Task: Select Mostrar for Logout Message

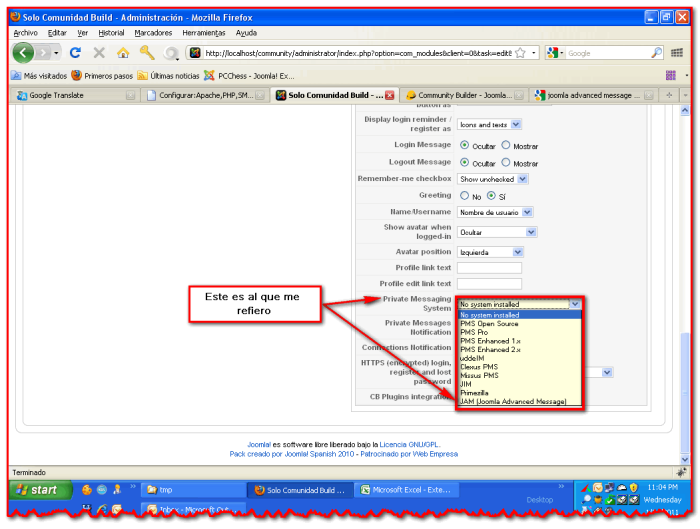Action: [x=505, y=162]
